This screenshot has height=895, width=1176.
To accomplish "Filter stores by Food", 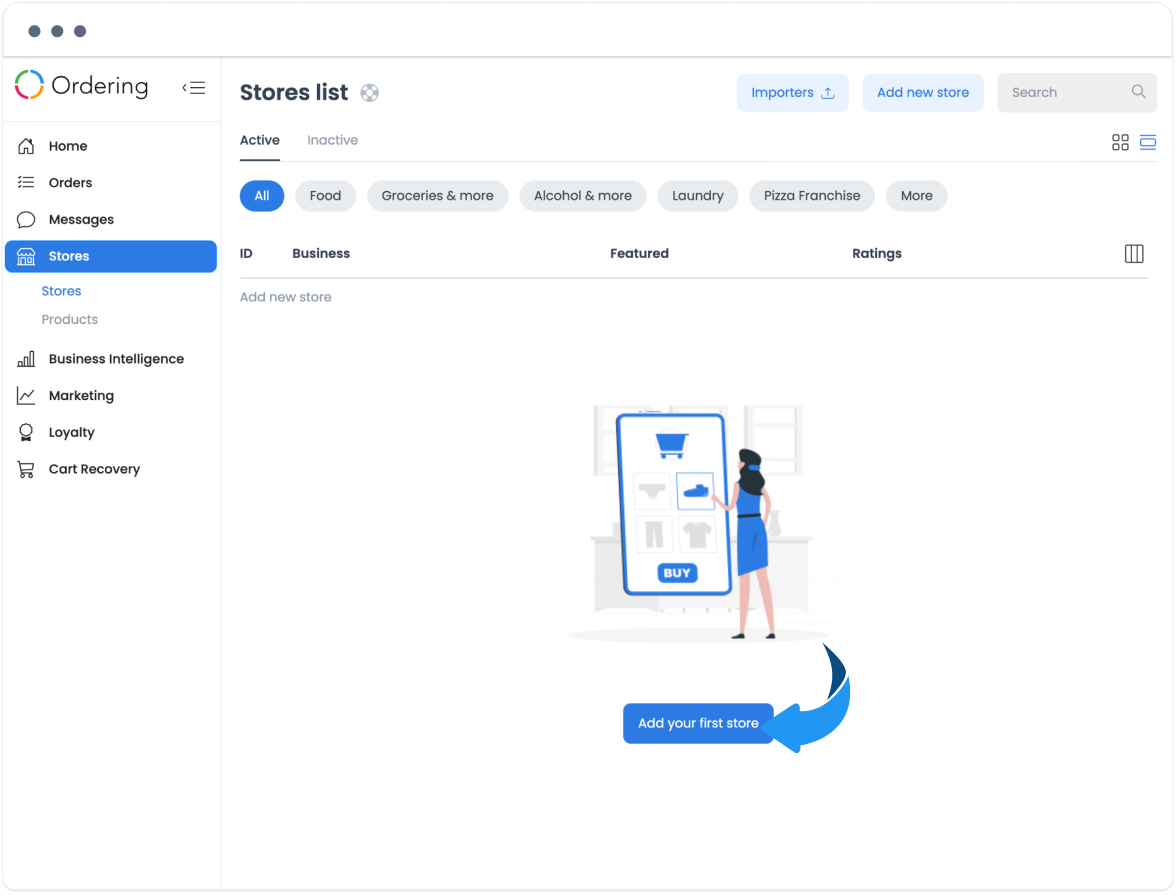I will [326, 196].
